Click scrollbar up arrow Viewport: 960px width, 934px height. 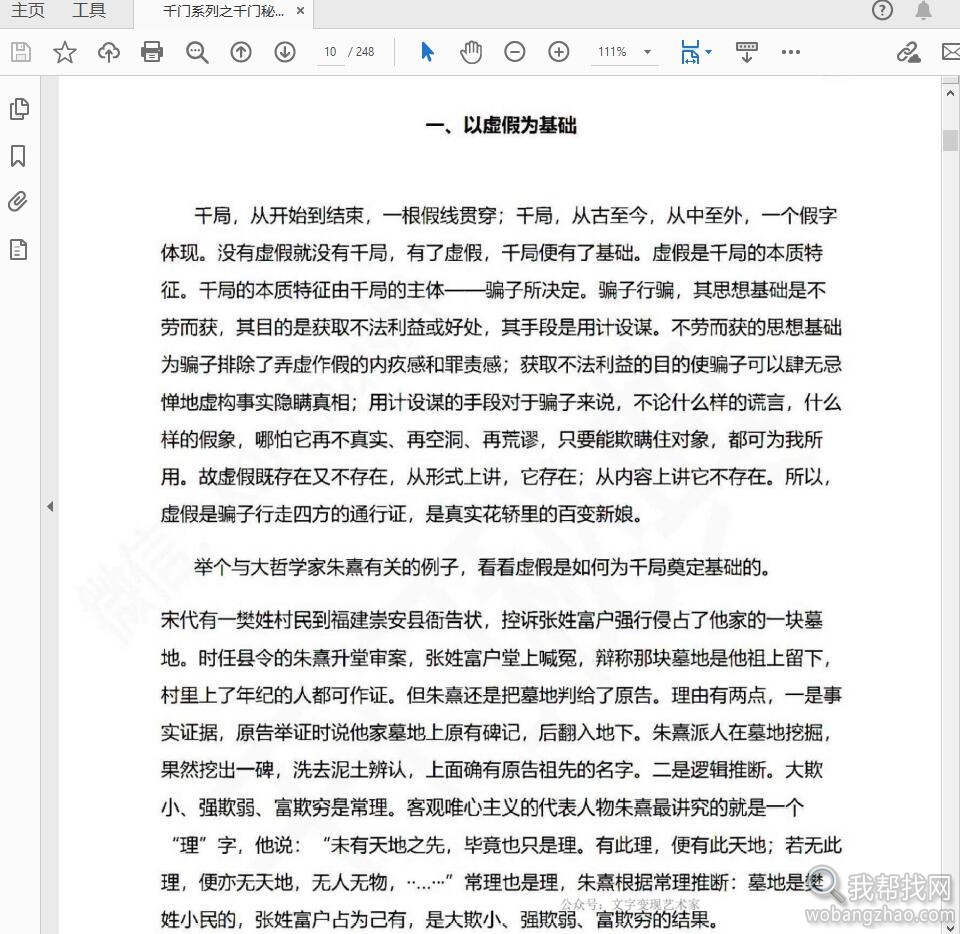click(x=950, y=94)
